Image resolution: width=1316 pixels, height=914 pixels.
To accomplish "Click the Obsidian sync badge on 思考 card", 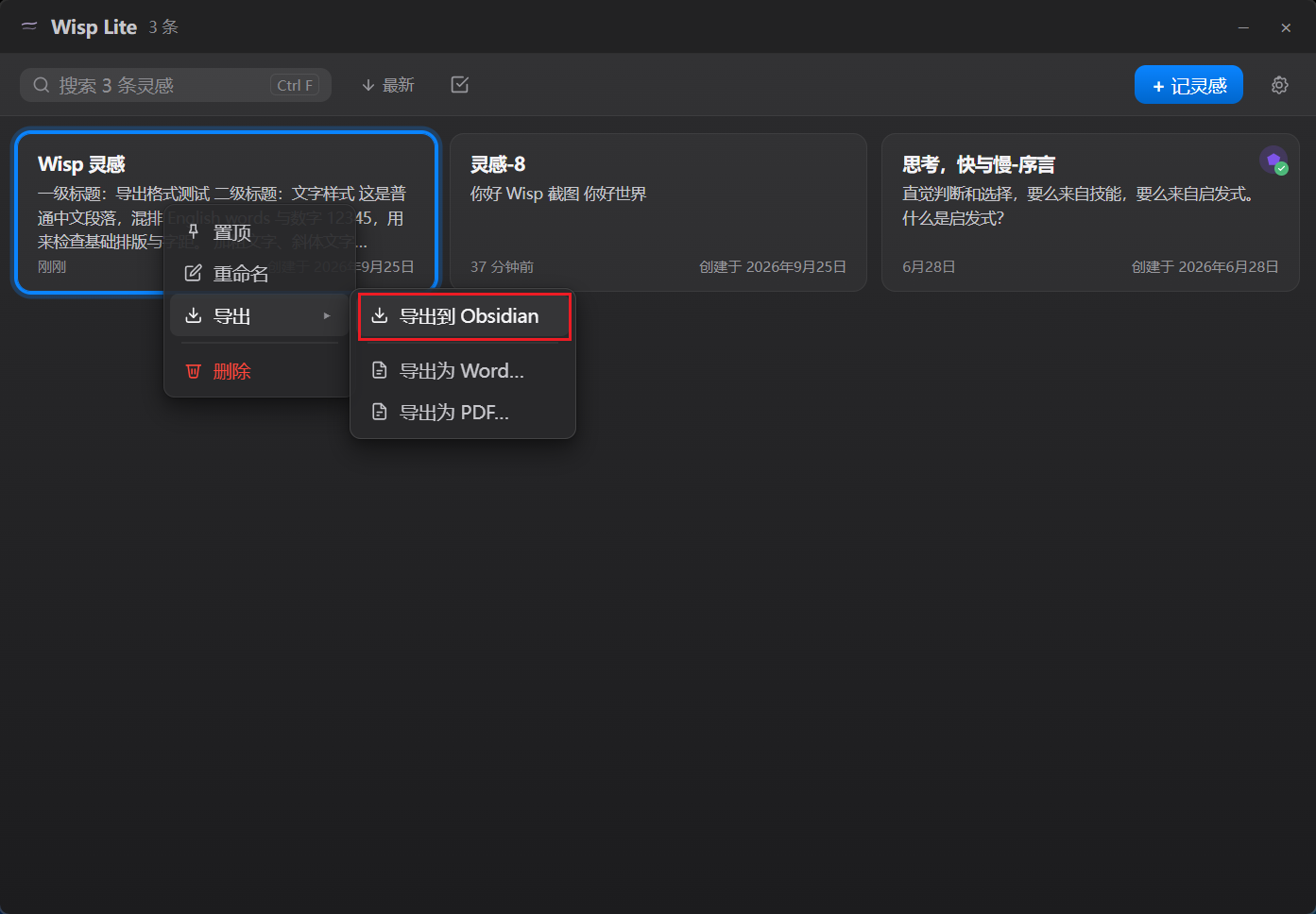I will [1273, 161].
